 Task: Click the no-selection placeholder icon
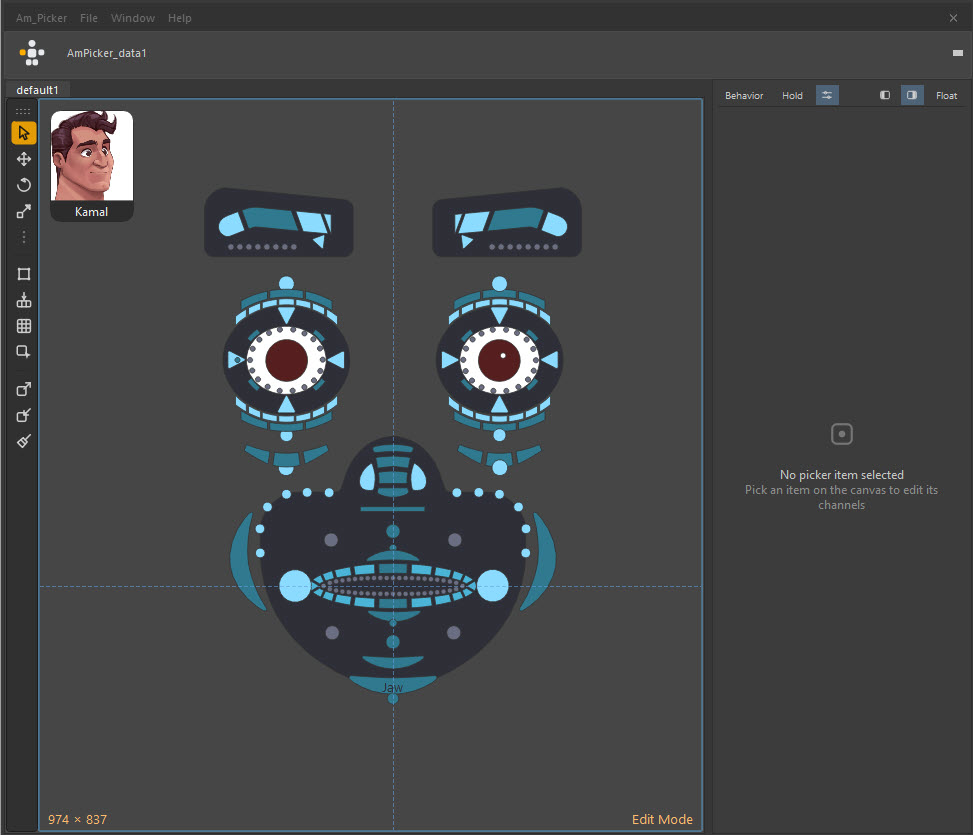tap(841, 434)
